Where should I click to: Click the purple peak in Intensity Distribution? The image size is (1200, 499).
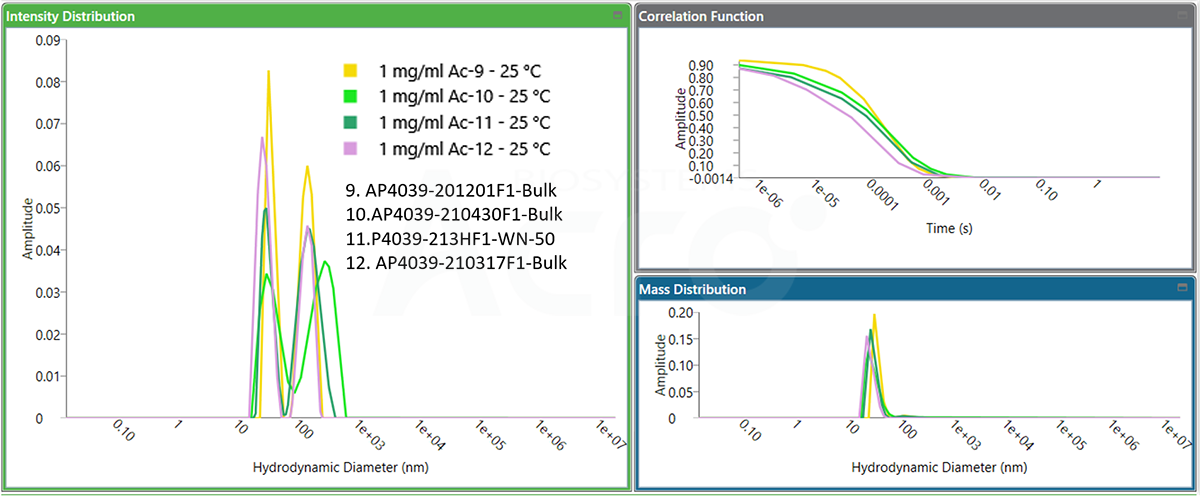pyautogui.click(x=262, y=138)
